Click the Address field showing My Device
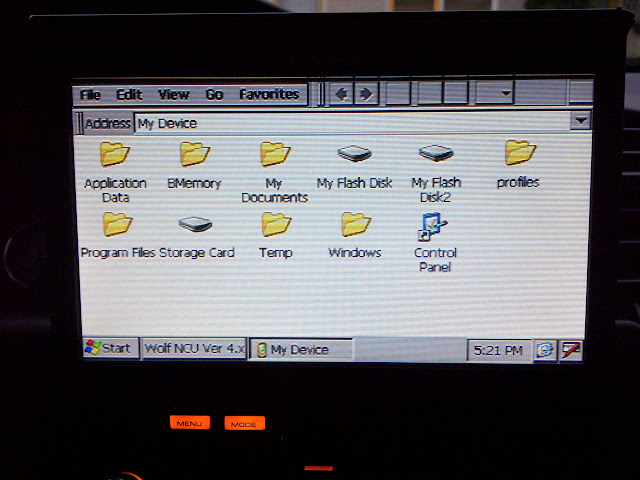 352,122
